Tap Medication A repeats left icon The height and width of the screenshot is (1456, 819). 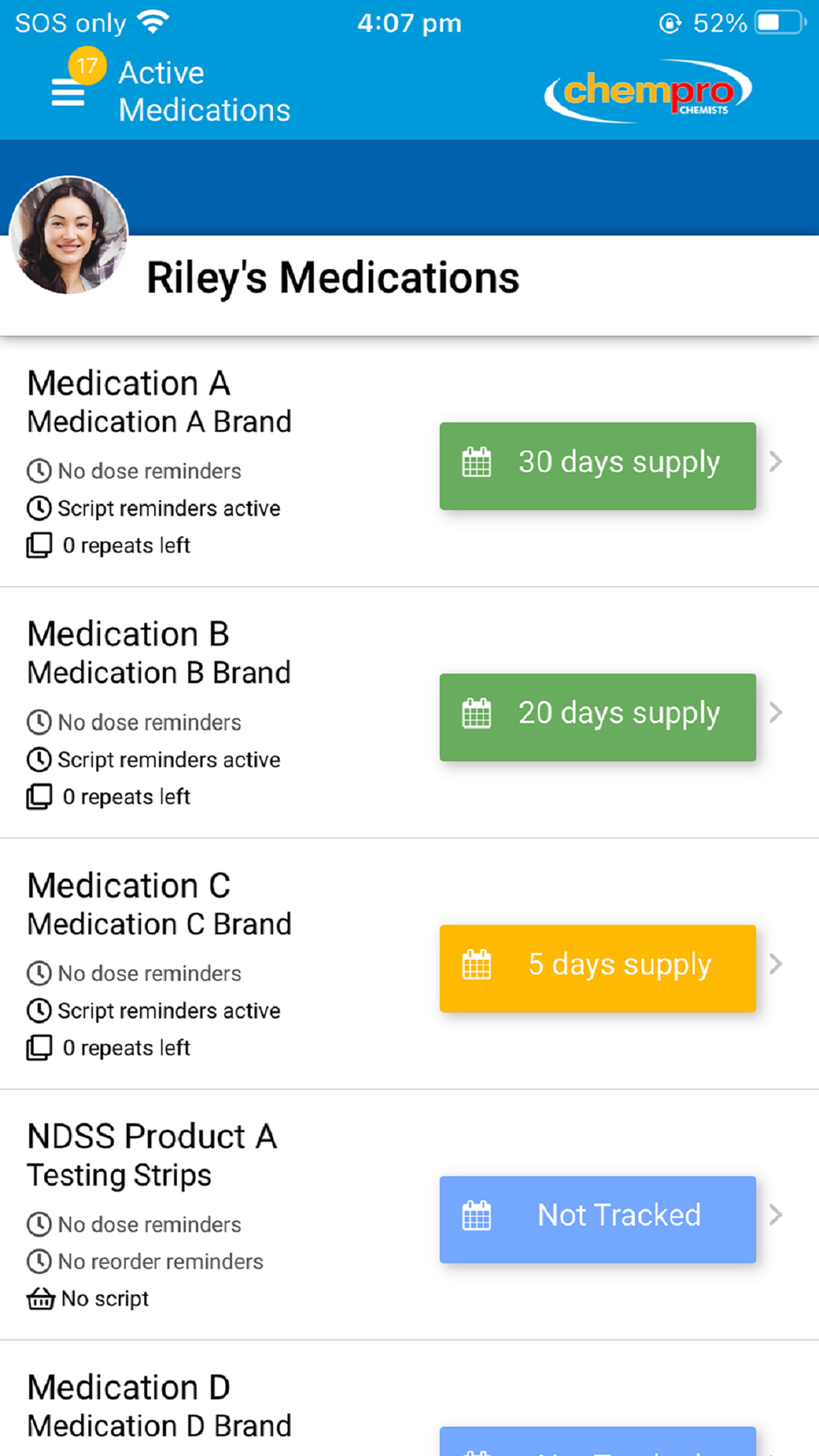tap(39, 545)
